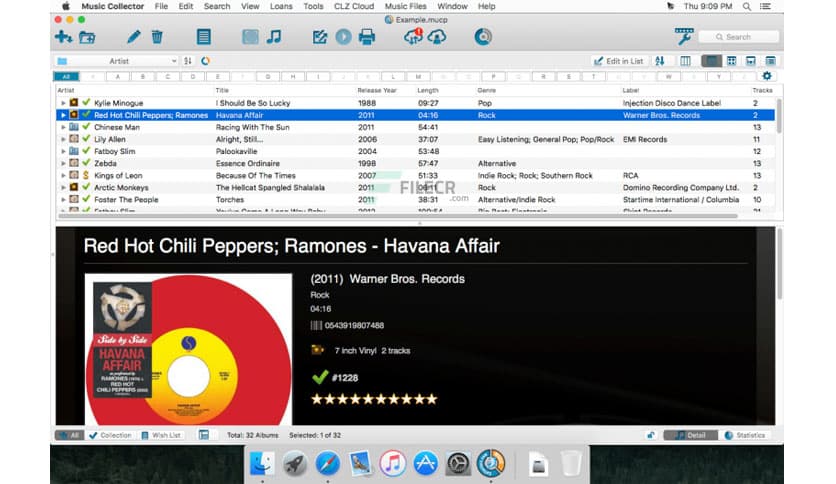
Task: Click the printer icon
Action: click(367, 37)
